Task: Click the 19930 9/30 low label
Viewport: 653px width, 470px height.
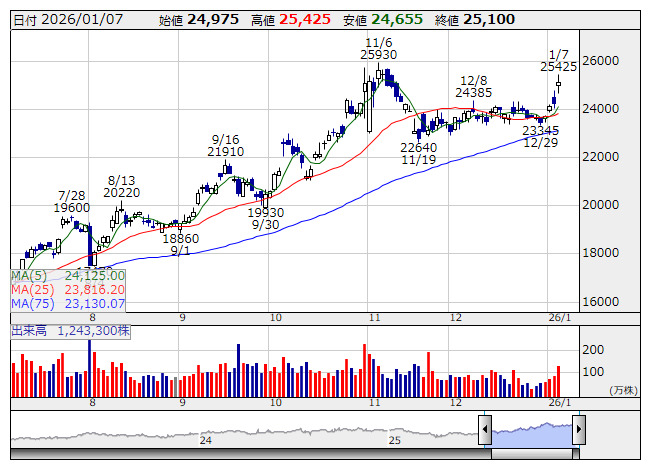Action: pyautogui.click(x=265, y=219)
